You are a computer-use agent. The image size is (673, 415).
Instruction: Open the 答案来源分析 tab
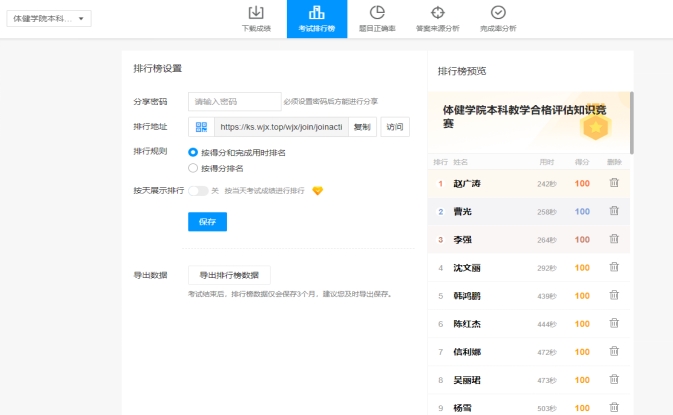point(437,19)
